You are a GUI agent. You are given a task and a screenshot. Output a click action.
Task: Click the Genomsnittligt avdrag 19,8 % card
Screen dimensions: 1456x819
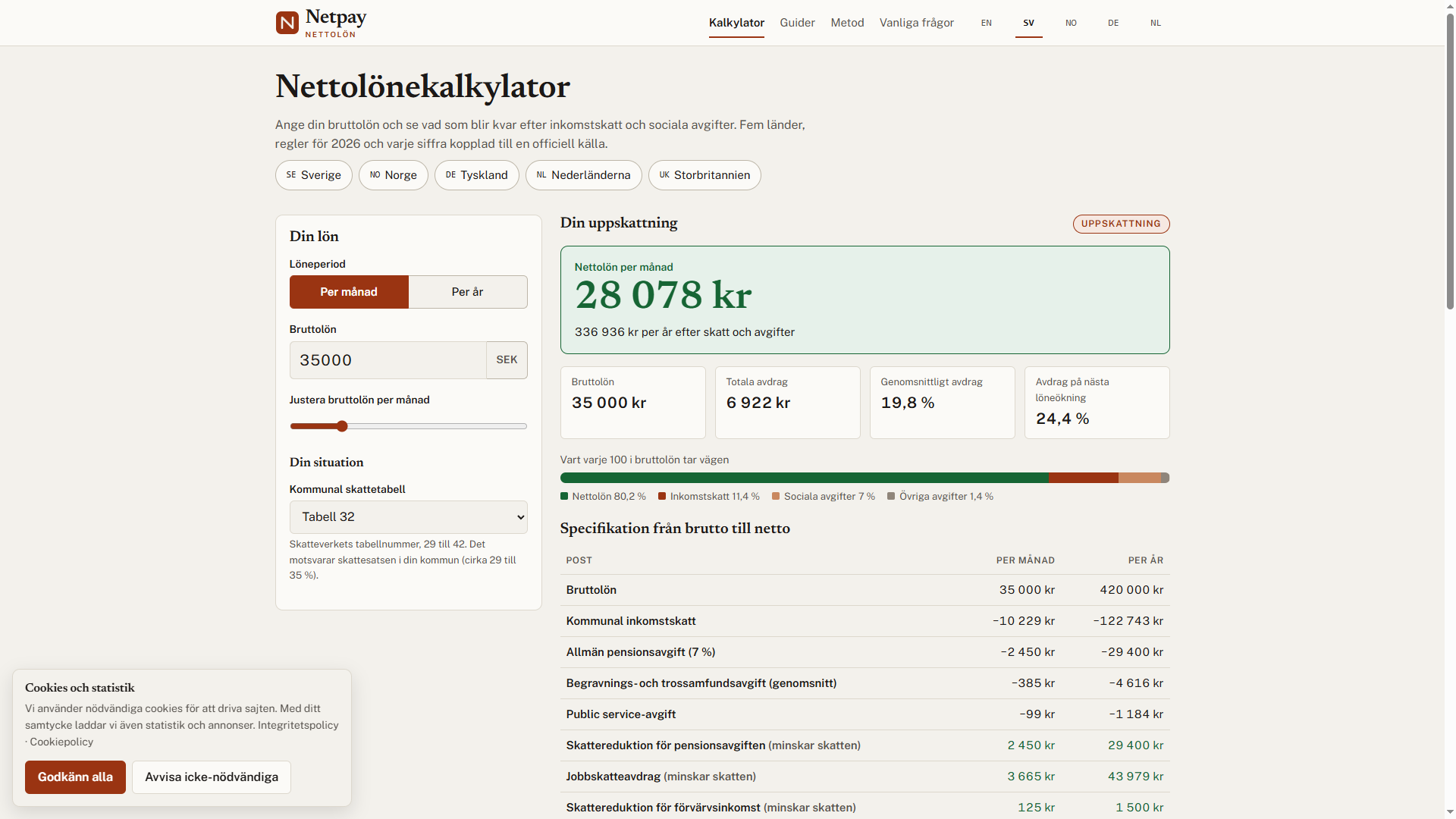942,403
